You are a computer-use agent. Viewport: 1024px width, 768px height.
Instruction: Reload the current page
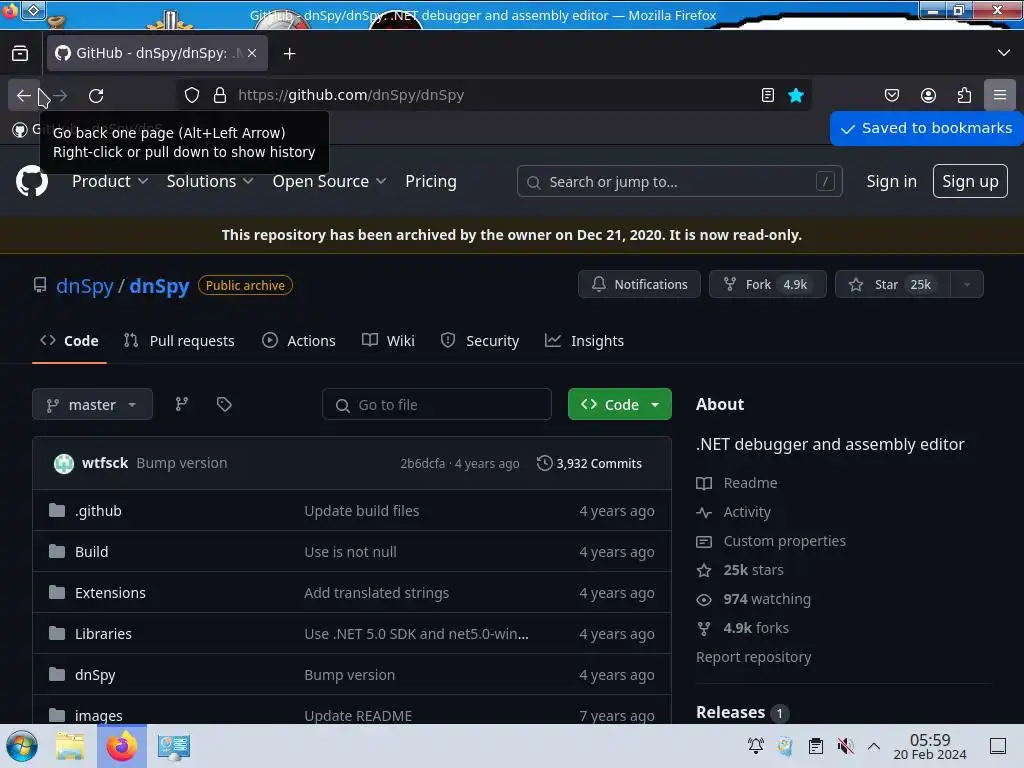pos(96,95)
